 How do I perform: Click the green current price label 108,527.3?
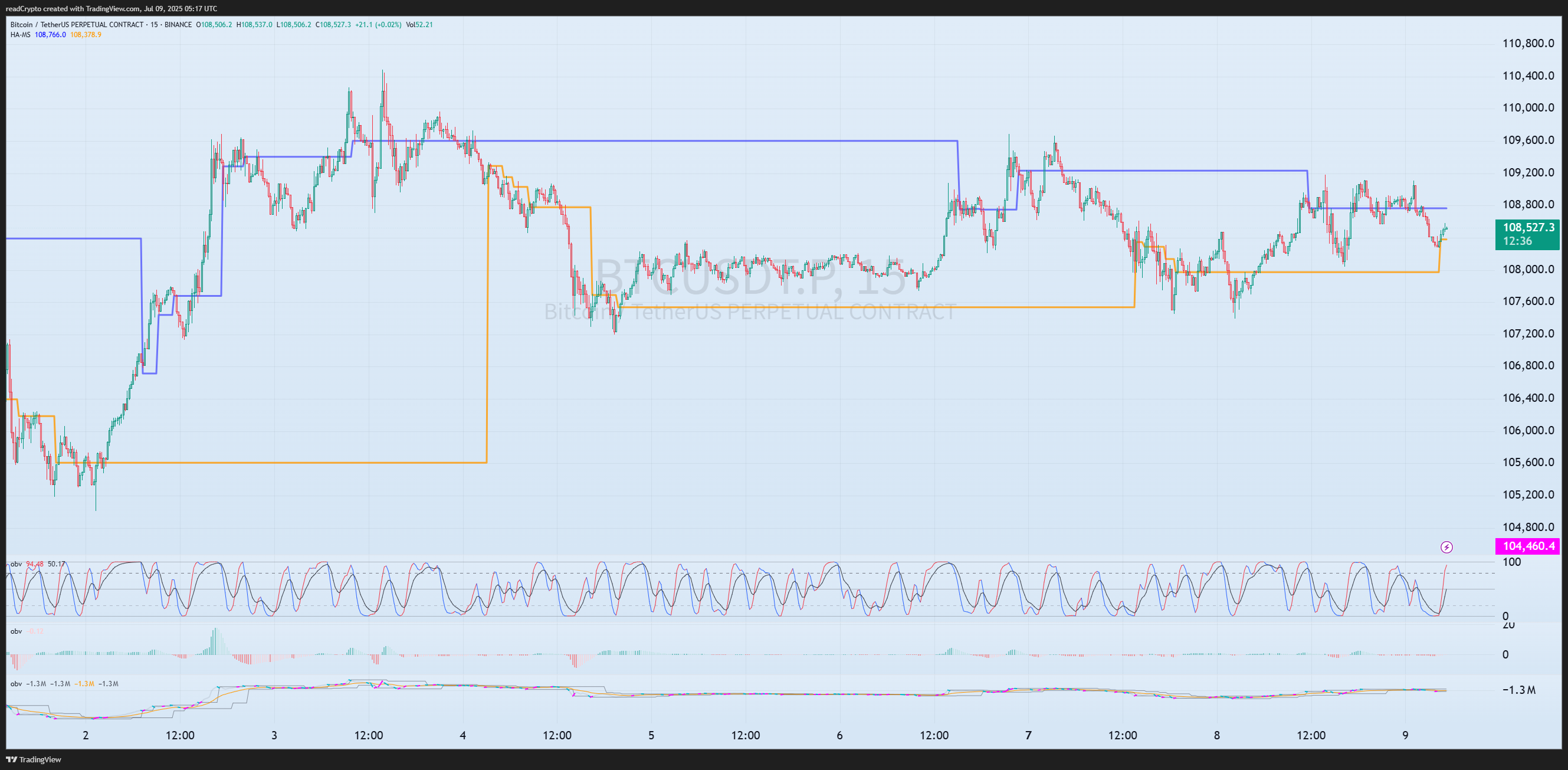tap(1527, 234)
